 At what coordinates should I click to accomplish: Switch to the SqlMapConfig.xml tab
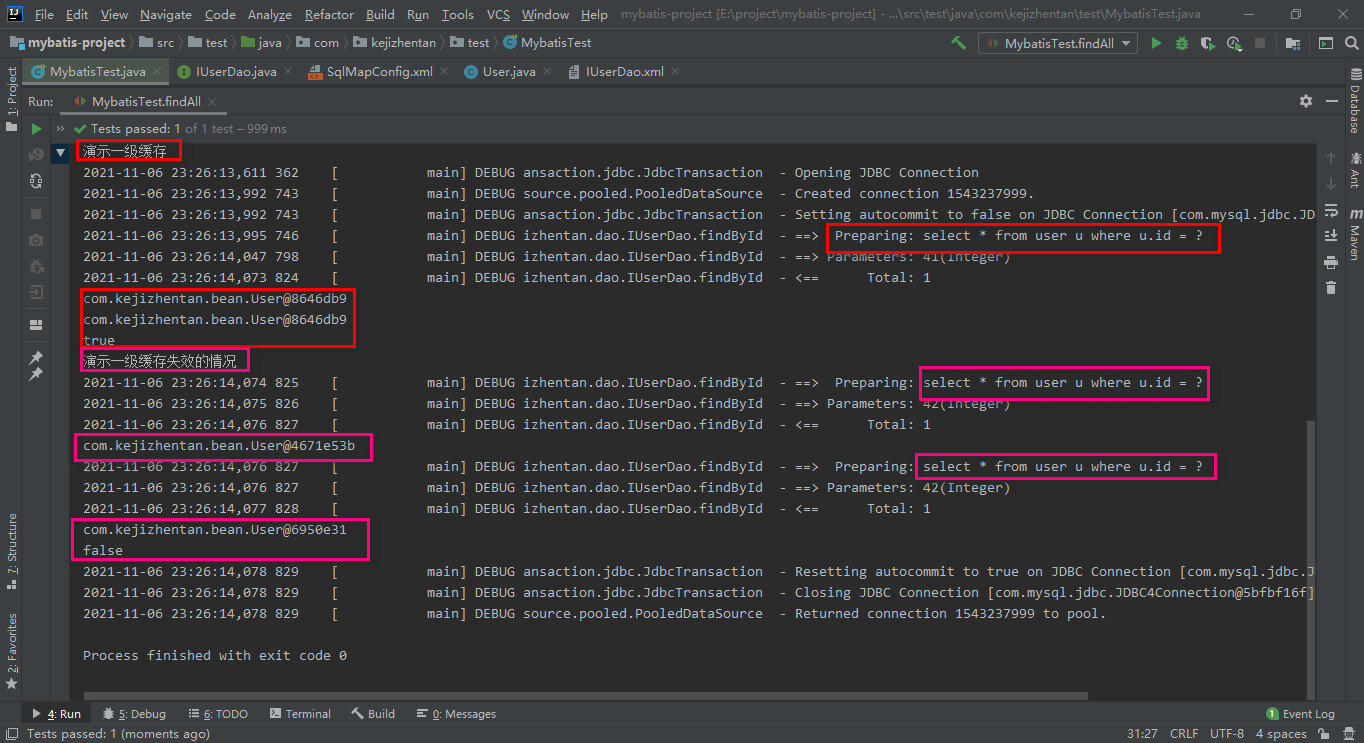[x=379, y=72]
